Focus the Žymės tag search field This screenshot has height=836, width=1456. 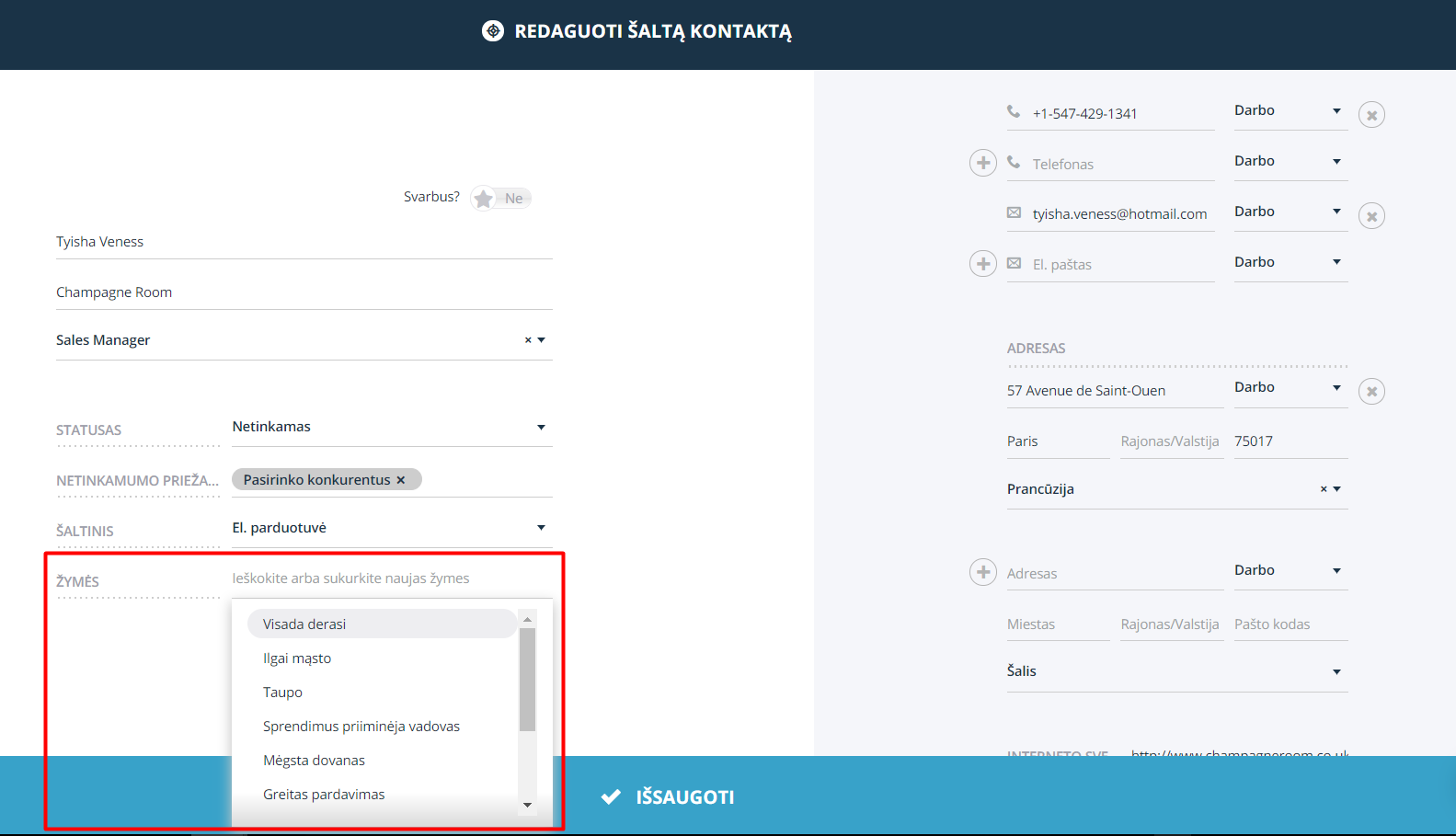click(x=392, y=578)
